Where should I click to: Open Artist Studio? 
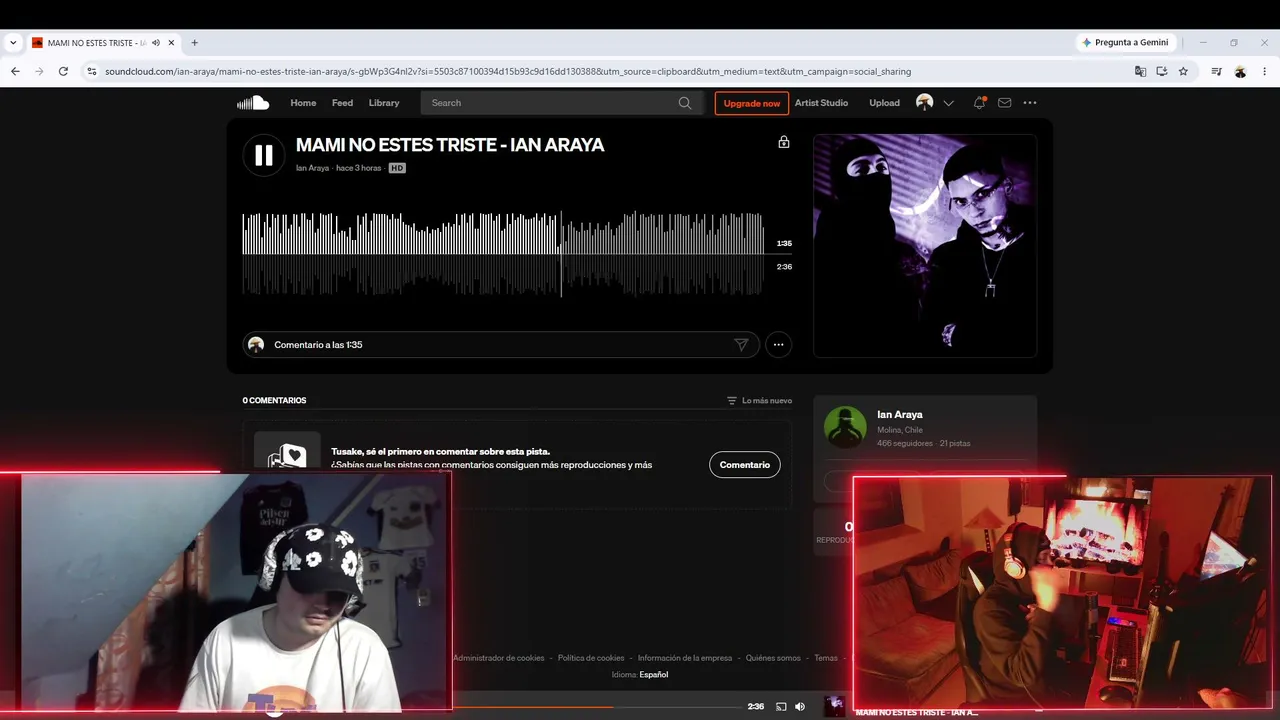821,103
